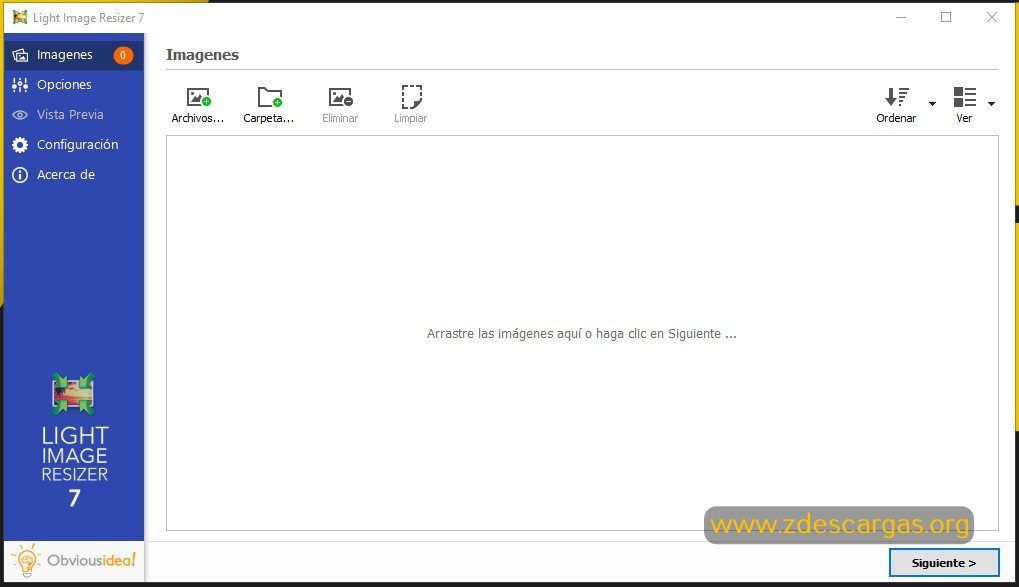Click the app icon in title bar
This screenshot has width=1019, height=587.
(x=20, y=18)
